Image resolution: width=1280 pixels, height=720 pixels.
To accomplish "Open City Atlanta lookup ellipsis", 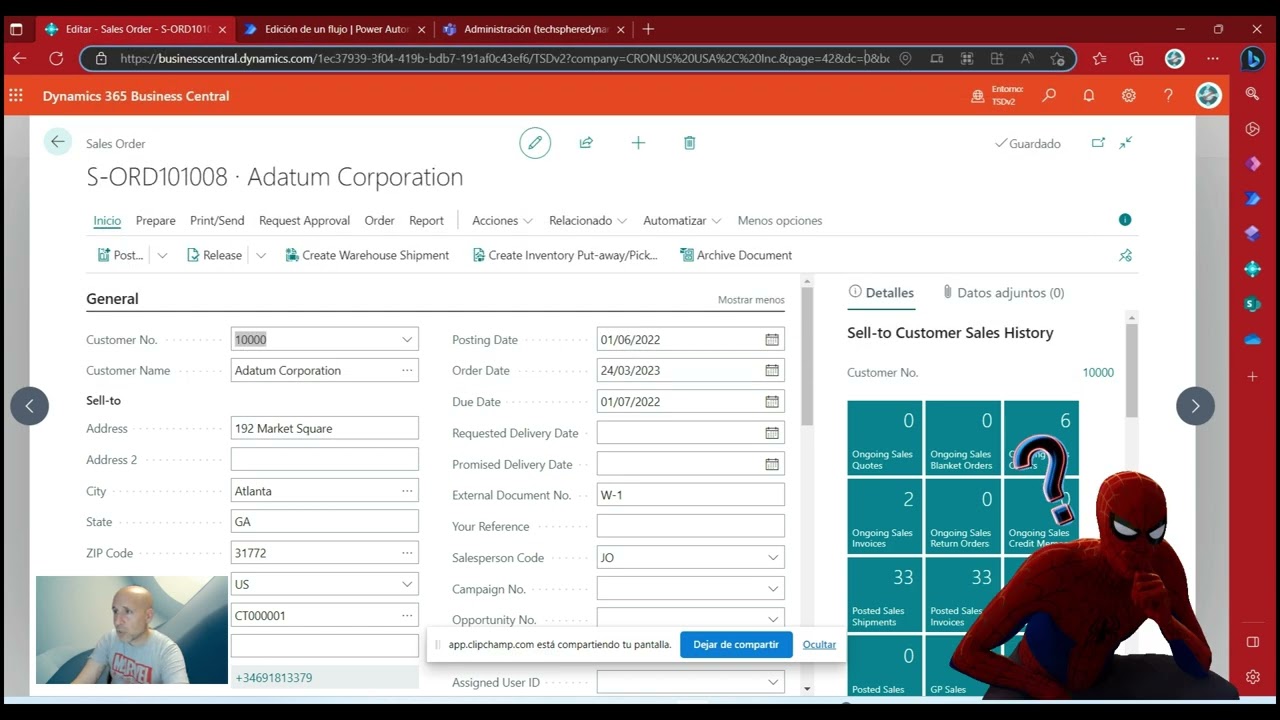I will [407, 491].
